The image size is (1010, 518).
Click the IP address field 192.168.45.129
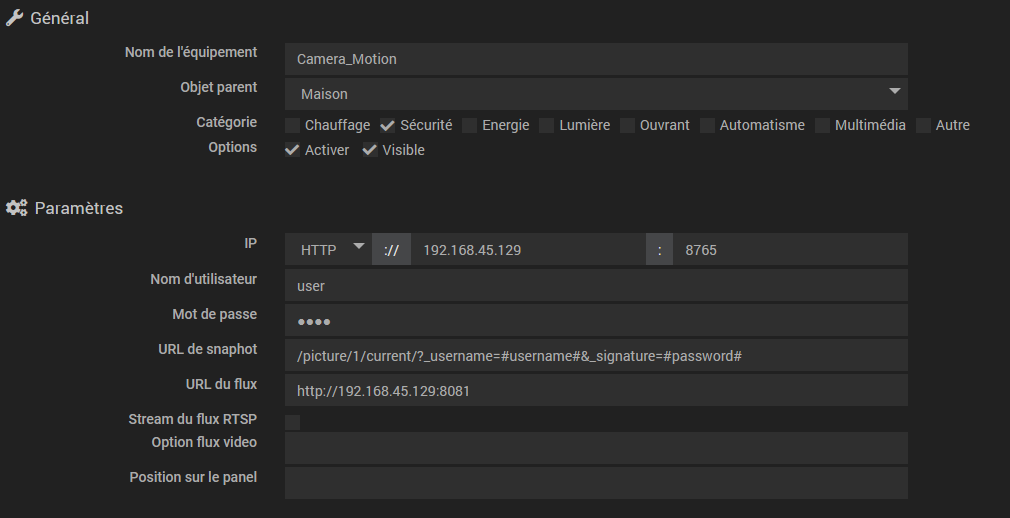528,250
